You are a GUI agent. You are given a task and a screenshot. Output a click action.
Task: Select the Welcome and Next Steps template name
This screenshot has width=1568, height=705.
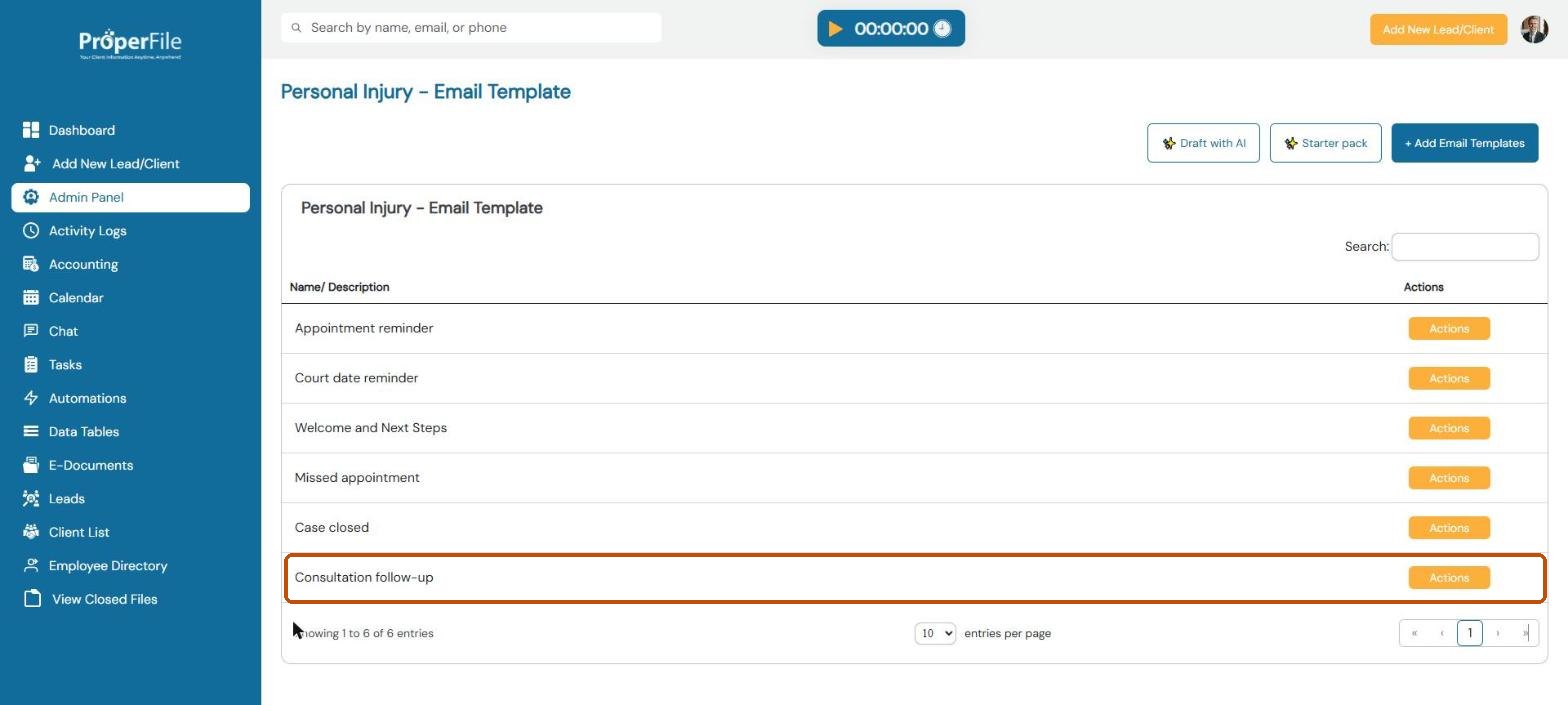click(x=371, y=428)
